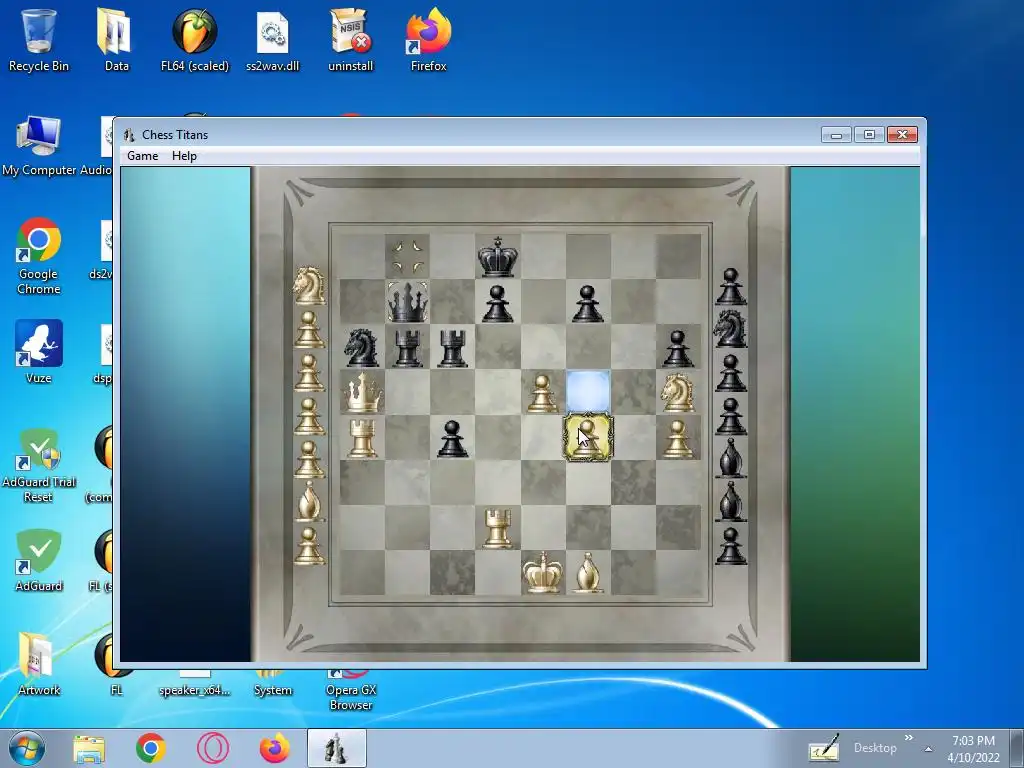Click the Chess Titans title bar icon
The image size is (1024, 768).
(x=129, y=135)
